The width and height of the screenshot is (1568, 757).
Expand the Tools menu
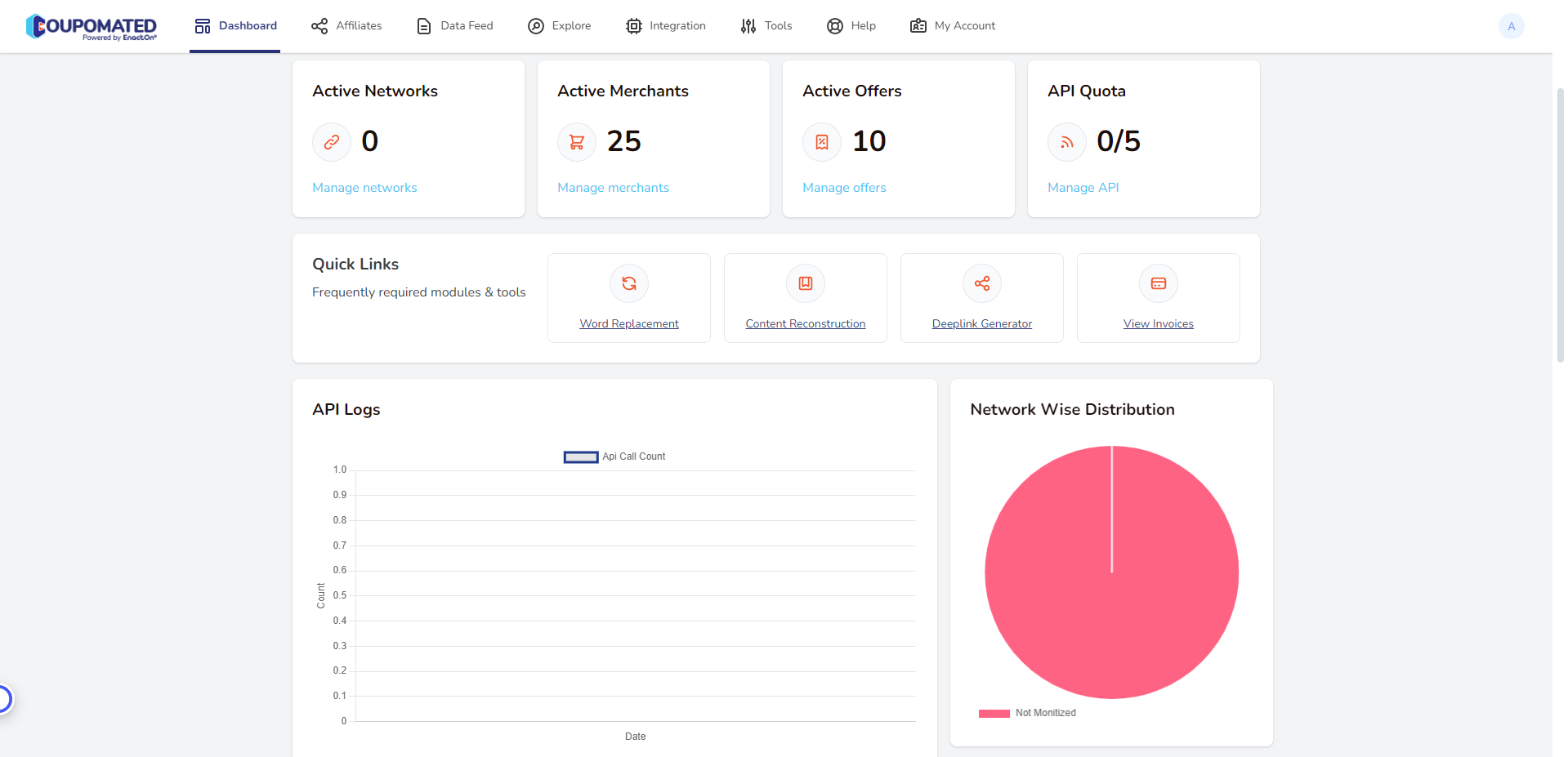pyautogui.click(x=766, y=26)
